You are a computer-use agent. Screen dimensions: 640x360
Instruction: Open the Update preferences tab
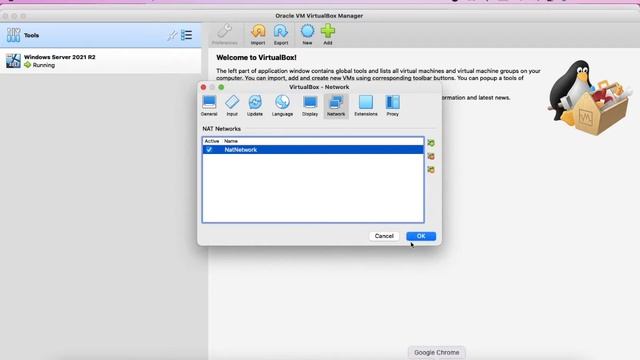(255, 106)
